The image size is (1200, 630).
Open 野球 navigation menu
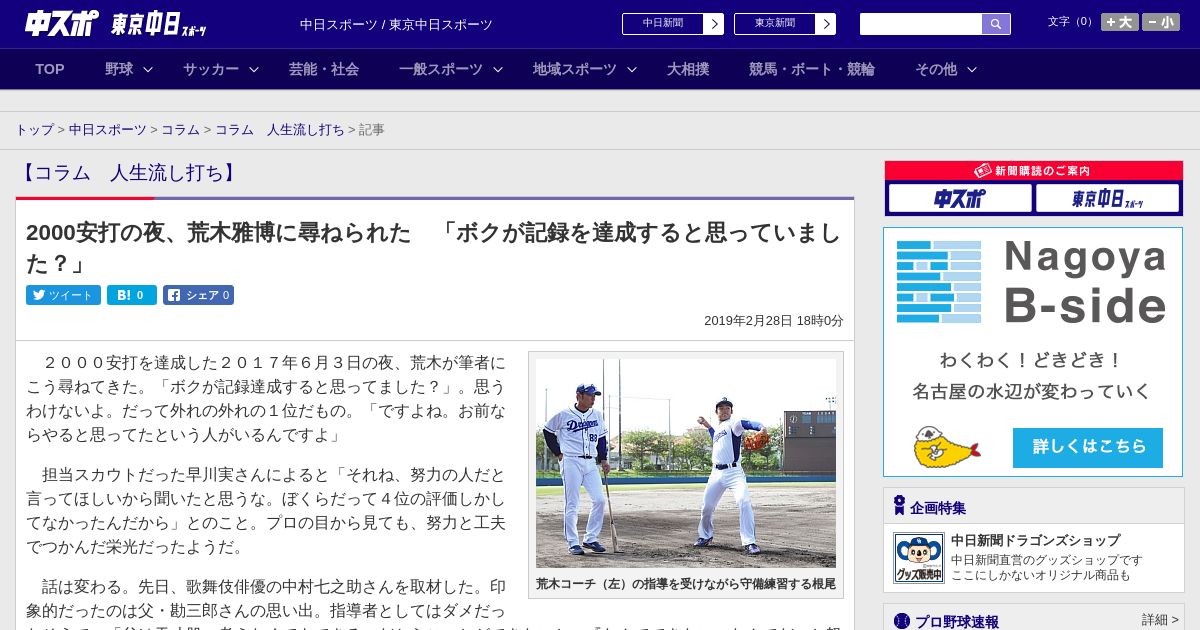(119, 69)
